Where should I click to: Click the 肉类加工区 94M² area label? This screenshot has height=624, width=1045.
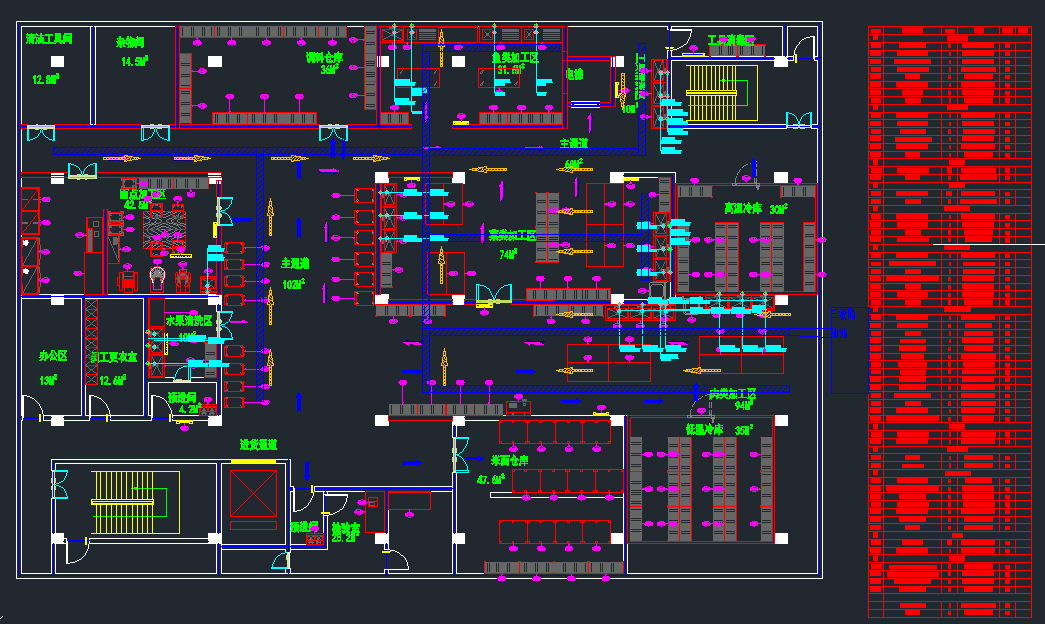click(x=730, y=400)
